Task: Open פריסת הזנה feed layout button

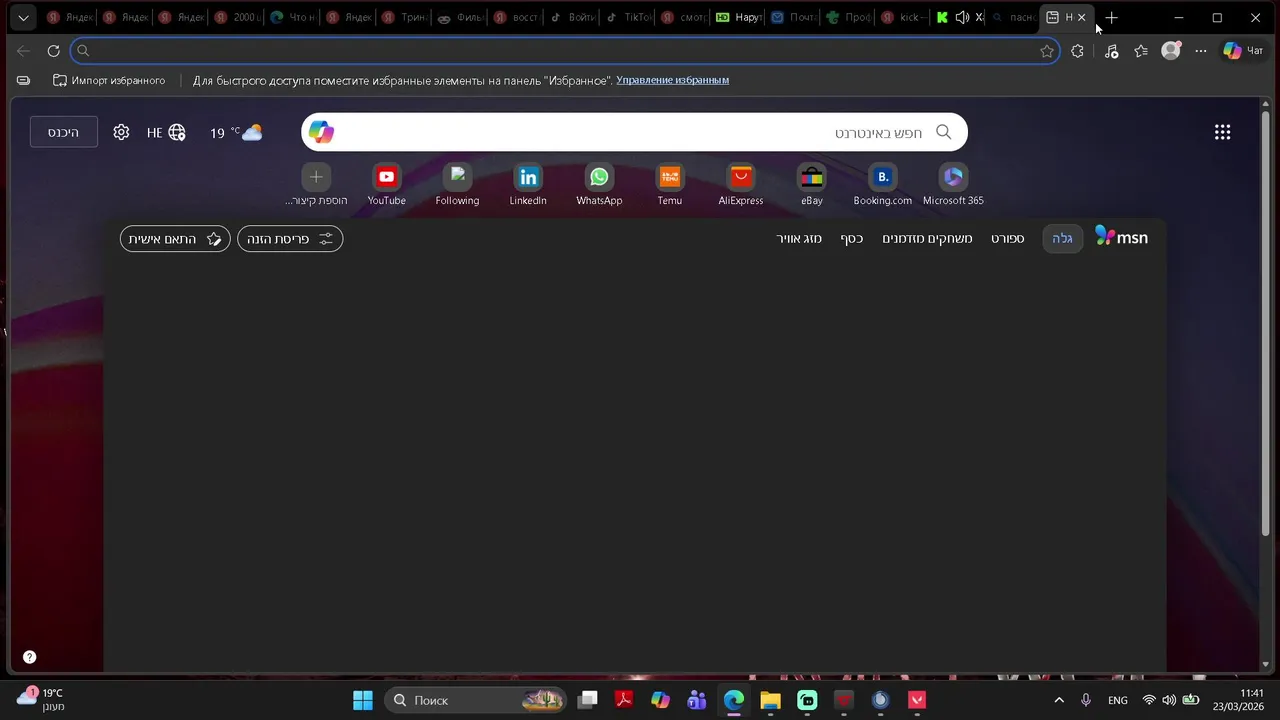Action: click(290, 239)
